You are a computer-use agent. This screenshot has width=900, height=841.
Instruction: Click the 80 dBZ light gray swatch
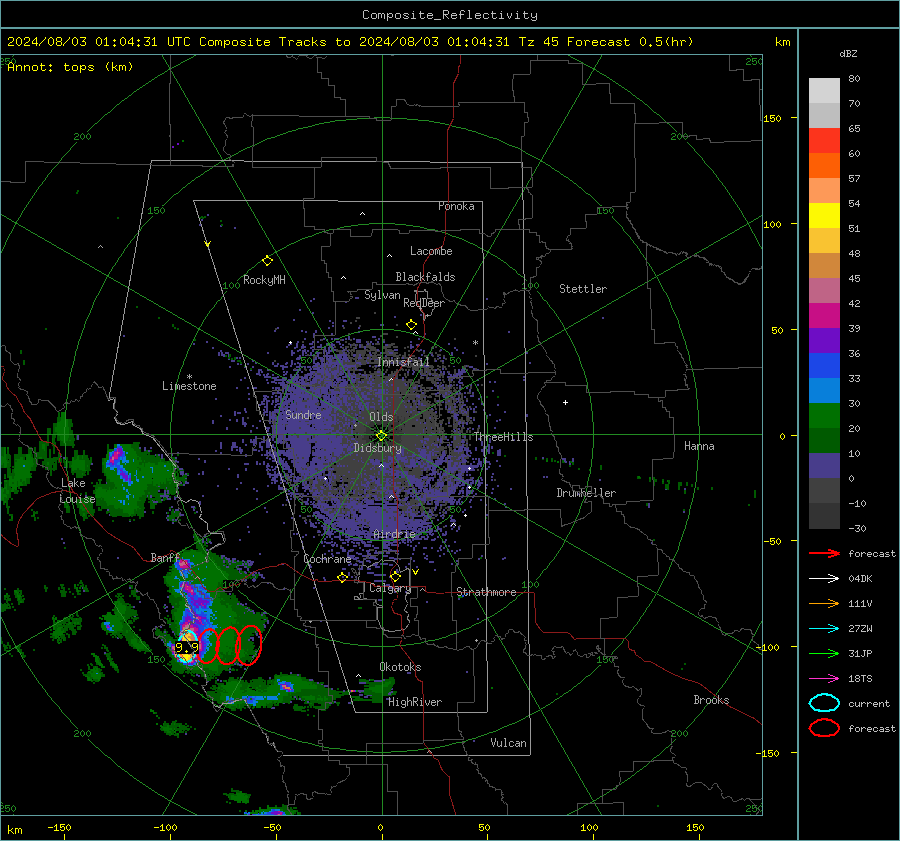click(x=824, y=91)
